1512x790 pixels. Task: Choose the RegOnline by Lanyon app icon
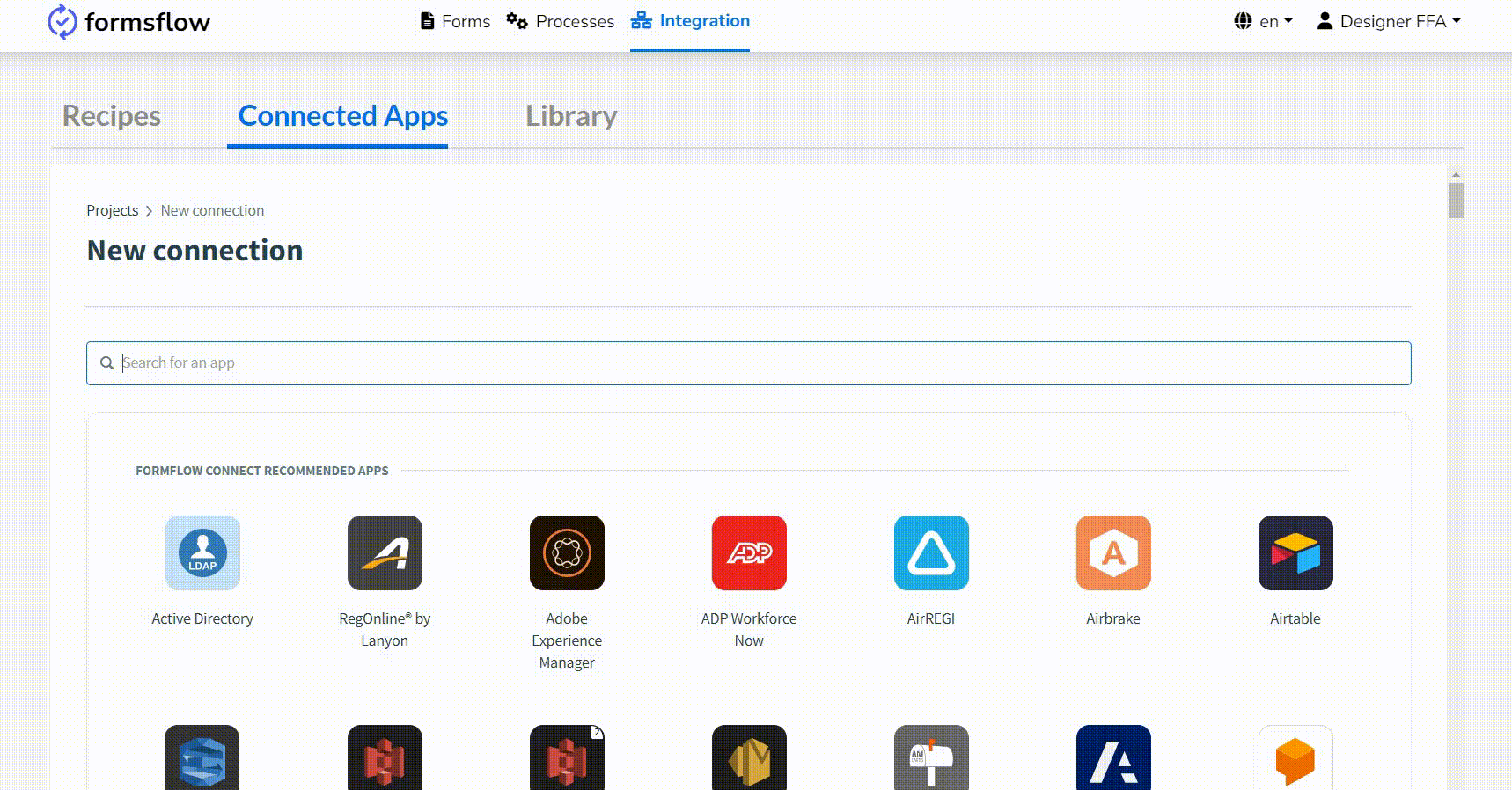click(x=385, y=552)
